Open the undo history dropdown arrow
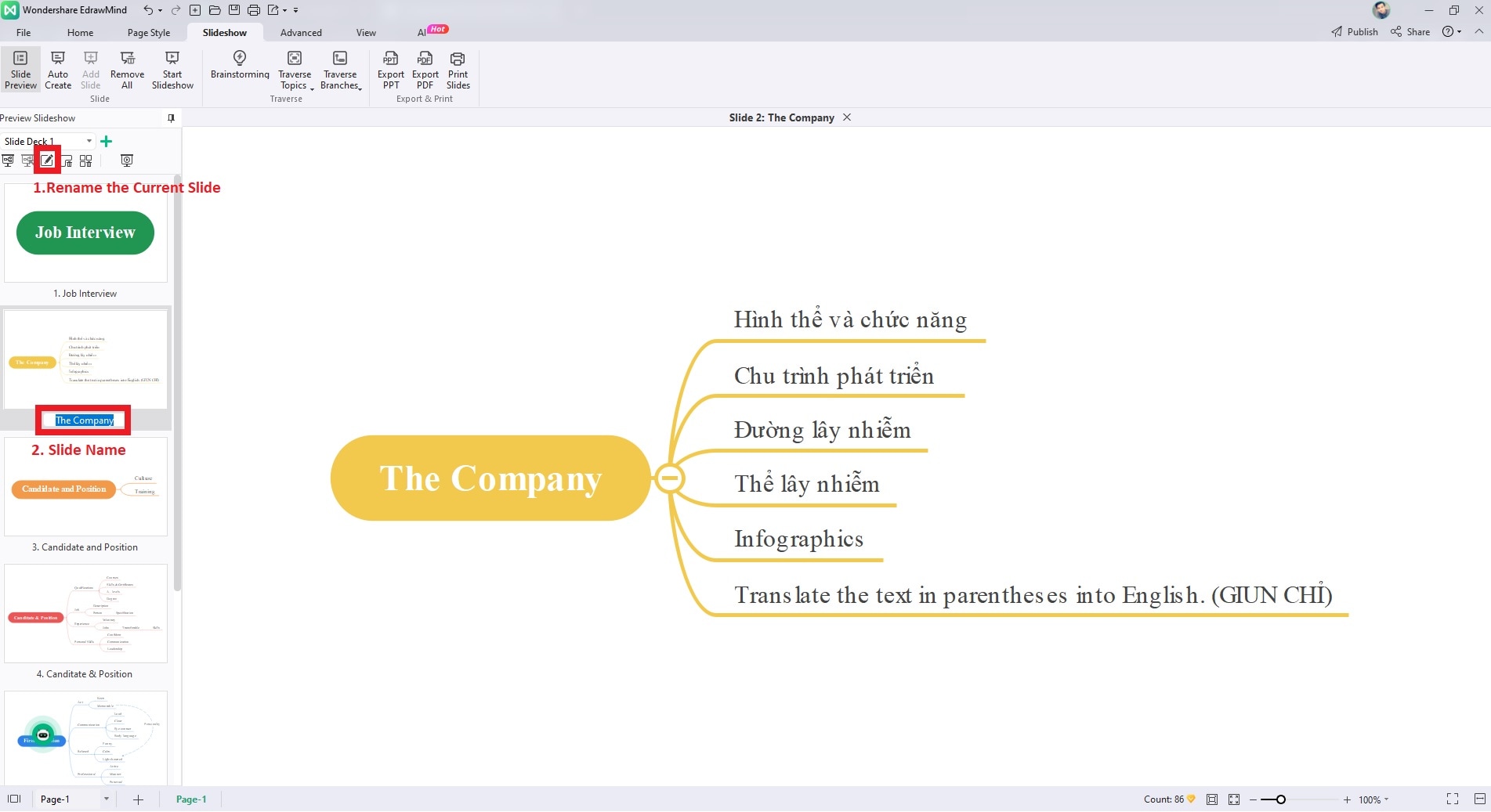Viewport: 1491px width, 812px height. [x=161, y=11]
